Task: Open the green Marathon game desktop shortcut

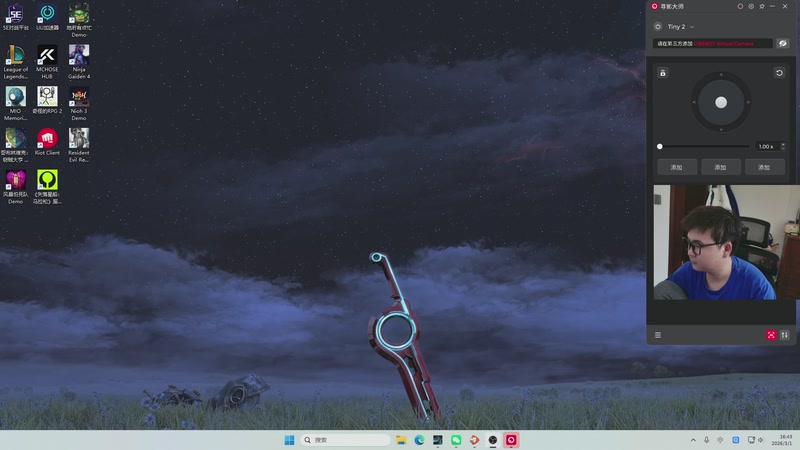Action: 47,187
